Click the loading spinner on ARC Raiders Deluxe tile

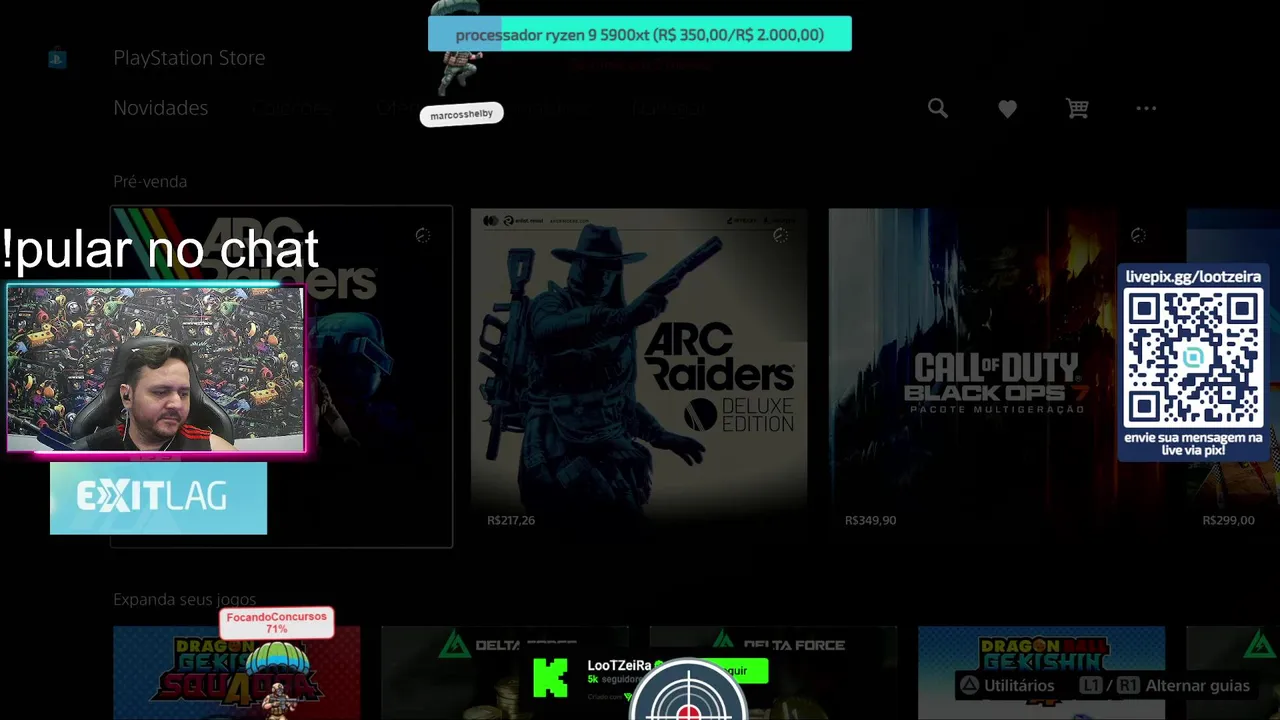(781, 235)
